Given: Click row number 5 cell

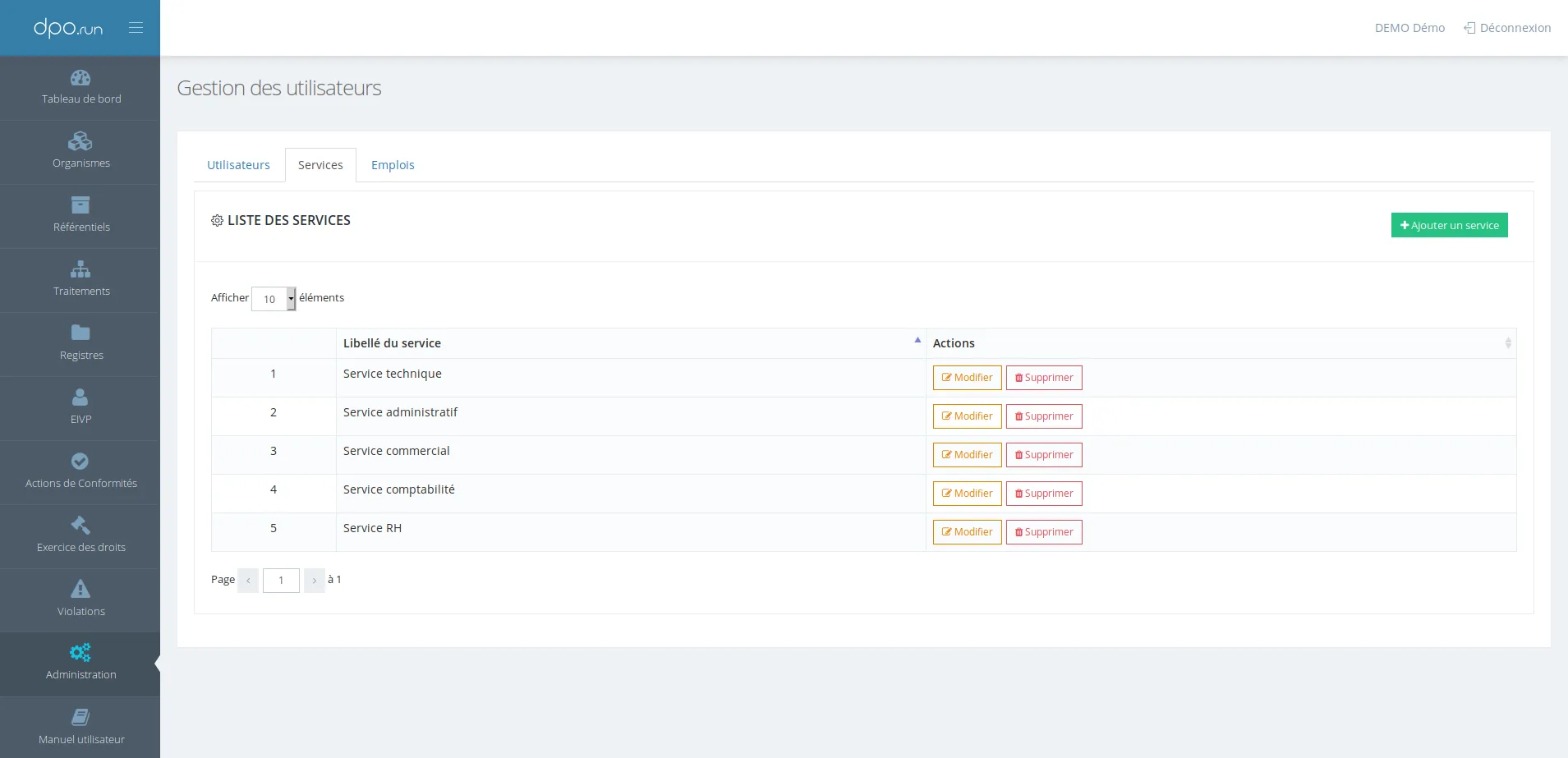Looking at the screenshot, I should (x=274, y=532).
